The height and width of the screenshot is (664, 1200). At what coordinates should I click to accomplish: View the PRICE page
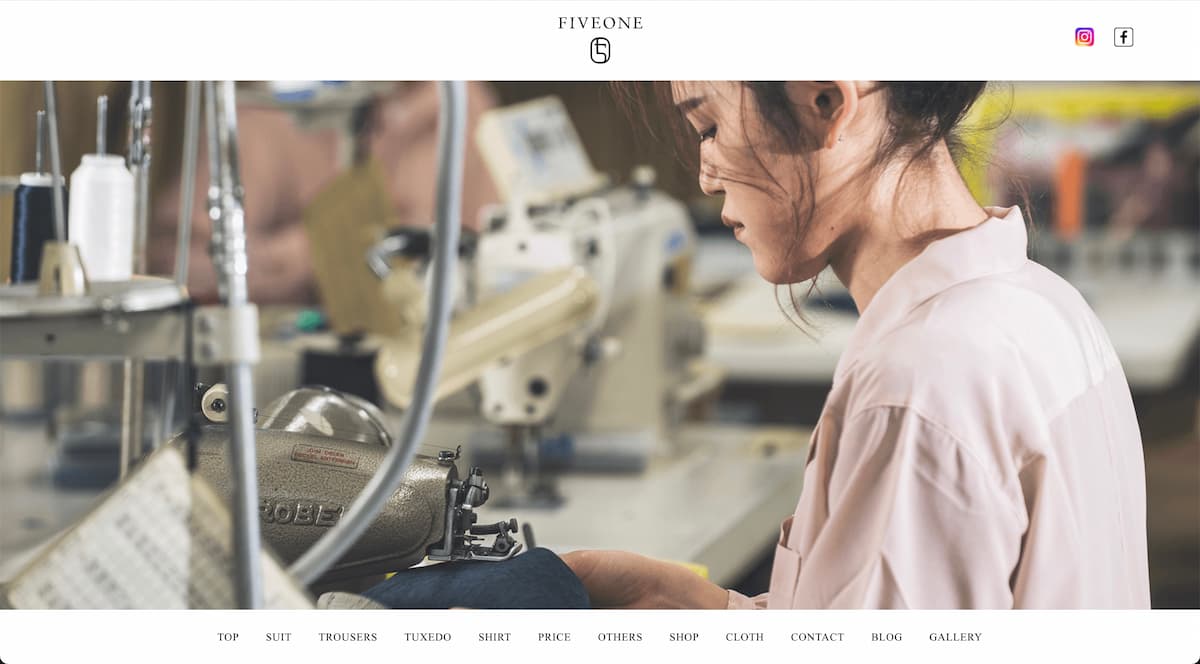point(554,637)
